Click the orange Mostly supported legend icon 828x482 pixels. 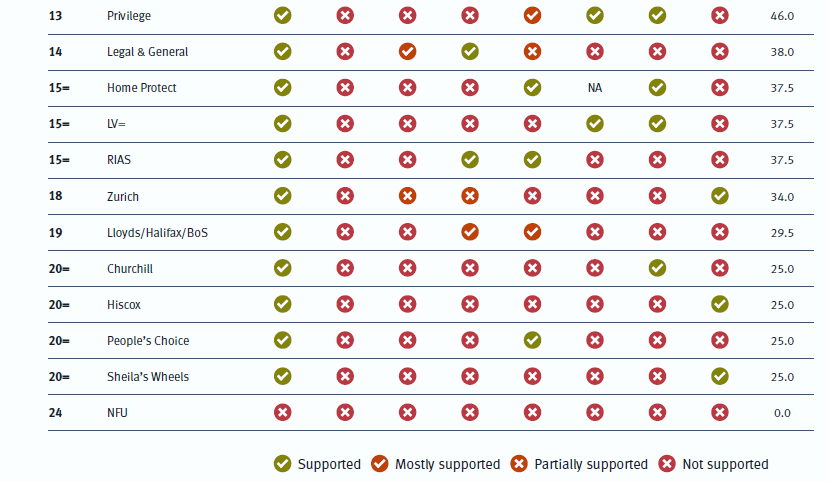click(380, 464)
